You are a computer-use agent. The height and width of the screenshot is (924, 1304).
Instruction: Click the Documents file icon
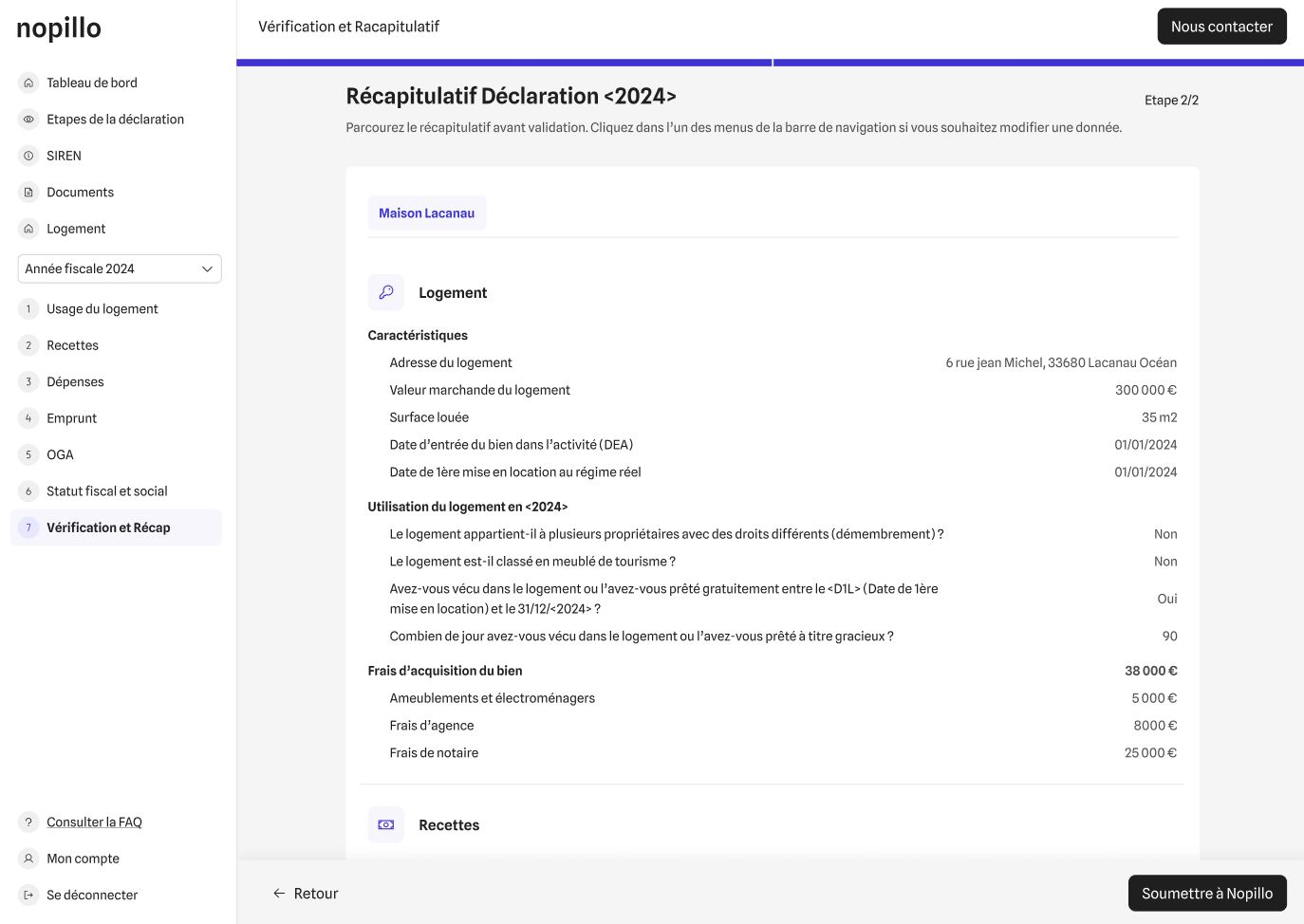tap(28, 193)
